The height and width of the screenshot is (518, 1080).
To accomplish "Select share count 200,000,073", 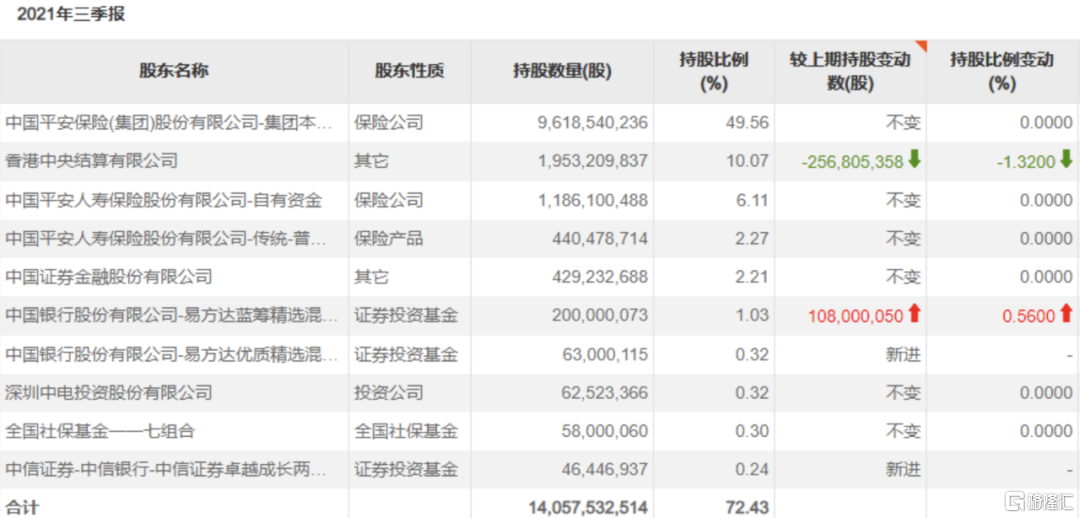I will tap(600, 315).
